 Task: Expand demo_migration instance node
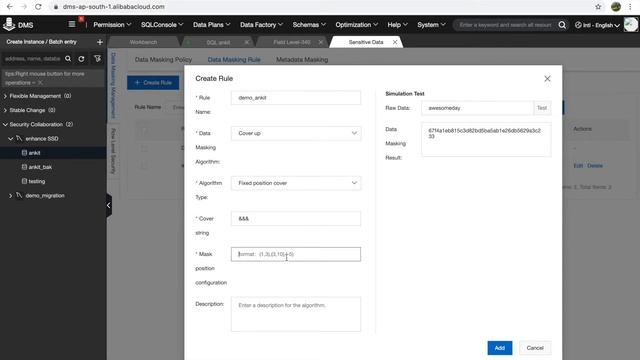(x=11, y=196)
